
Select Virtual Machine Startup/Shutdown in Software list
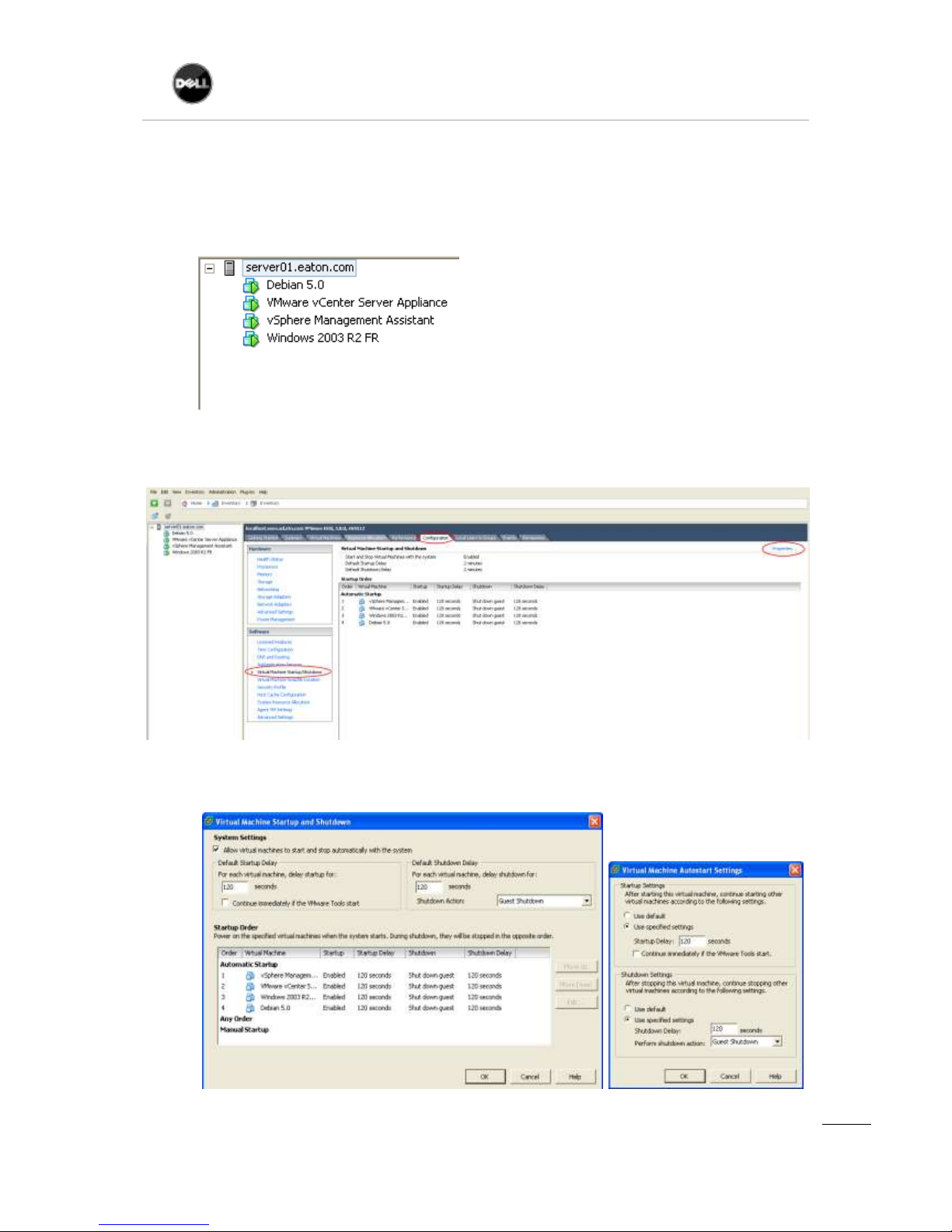(x=289, y=672)
